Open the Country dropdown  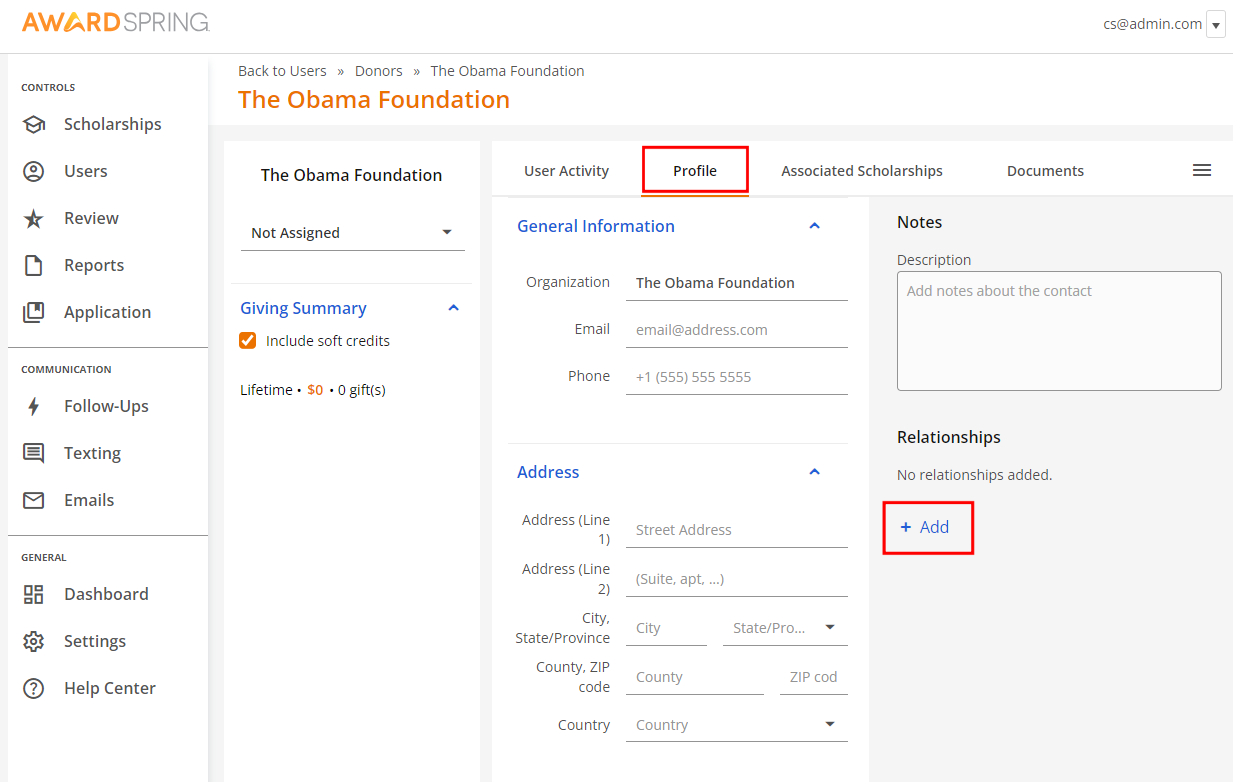point(830,724)
